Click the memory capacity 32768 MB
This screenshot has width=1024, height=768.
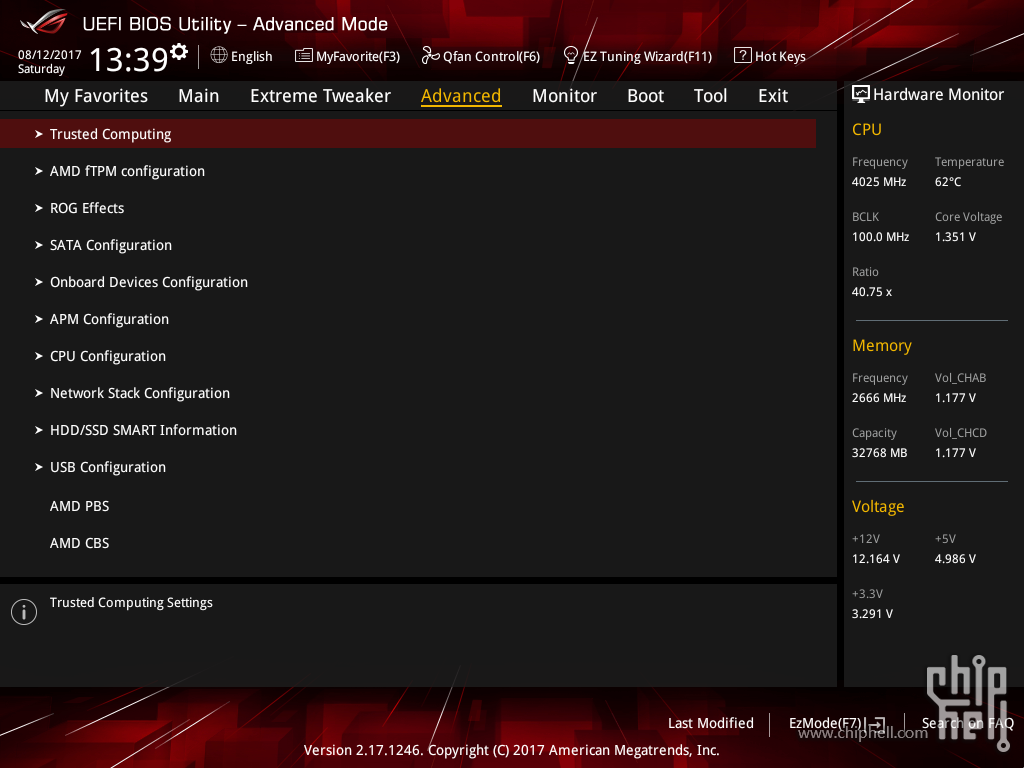click(x=880, y=453)
